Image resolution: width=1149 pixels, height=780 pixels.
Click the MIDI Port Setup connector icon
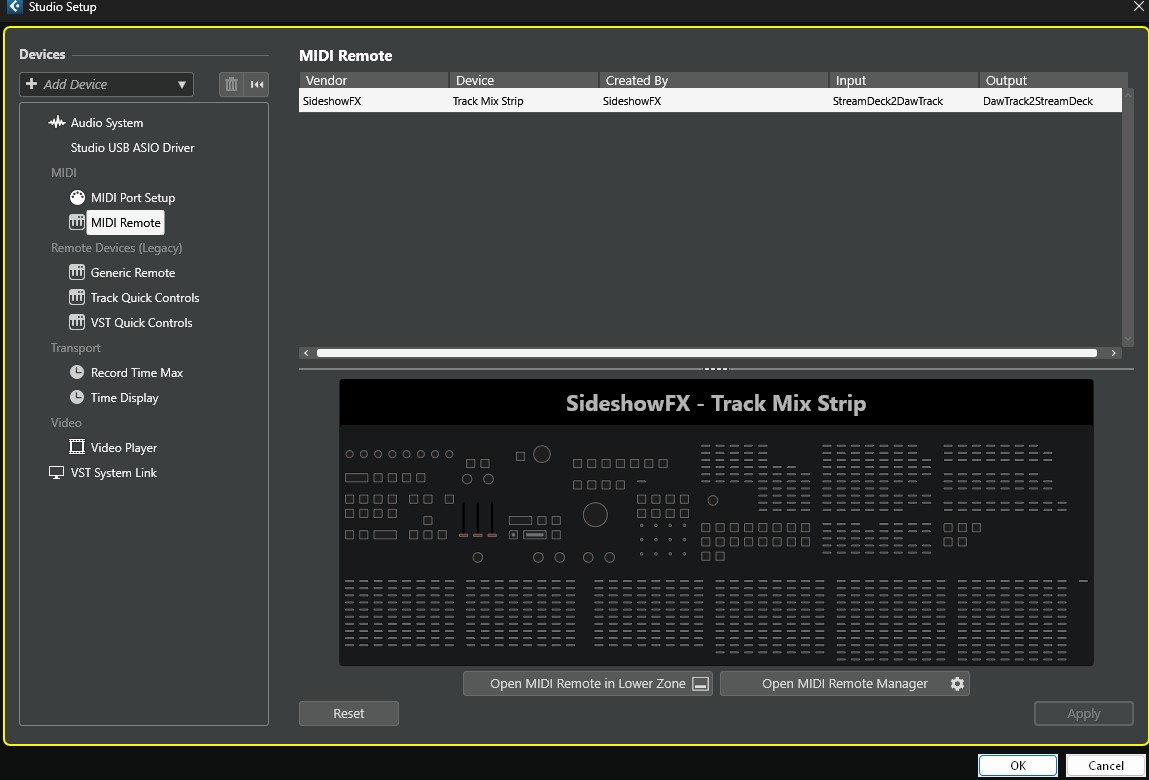77,198
